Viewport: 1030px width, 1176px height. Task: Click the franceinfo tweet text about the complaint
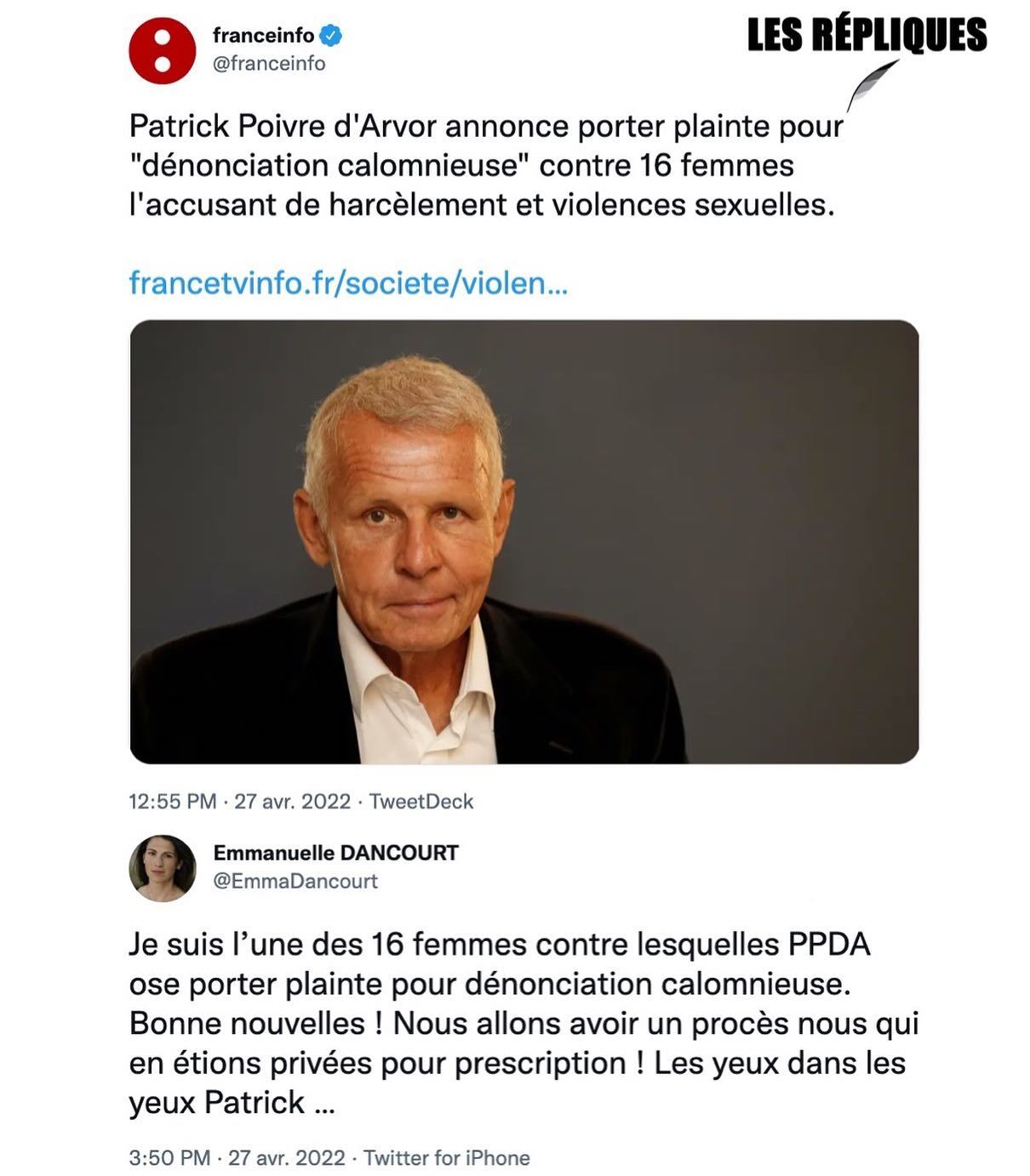485,165
